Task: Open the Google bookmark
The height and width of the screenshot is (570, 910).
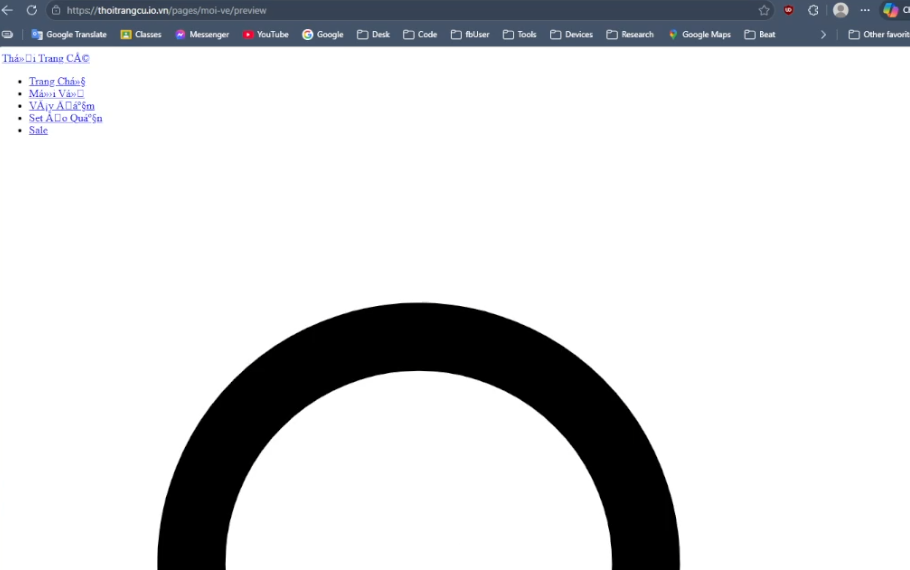Action: 323,34
